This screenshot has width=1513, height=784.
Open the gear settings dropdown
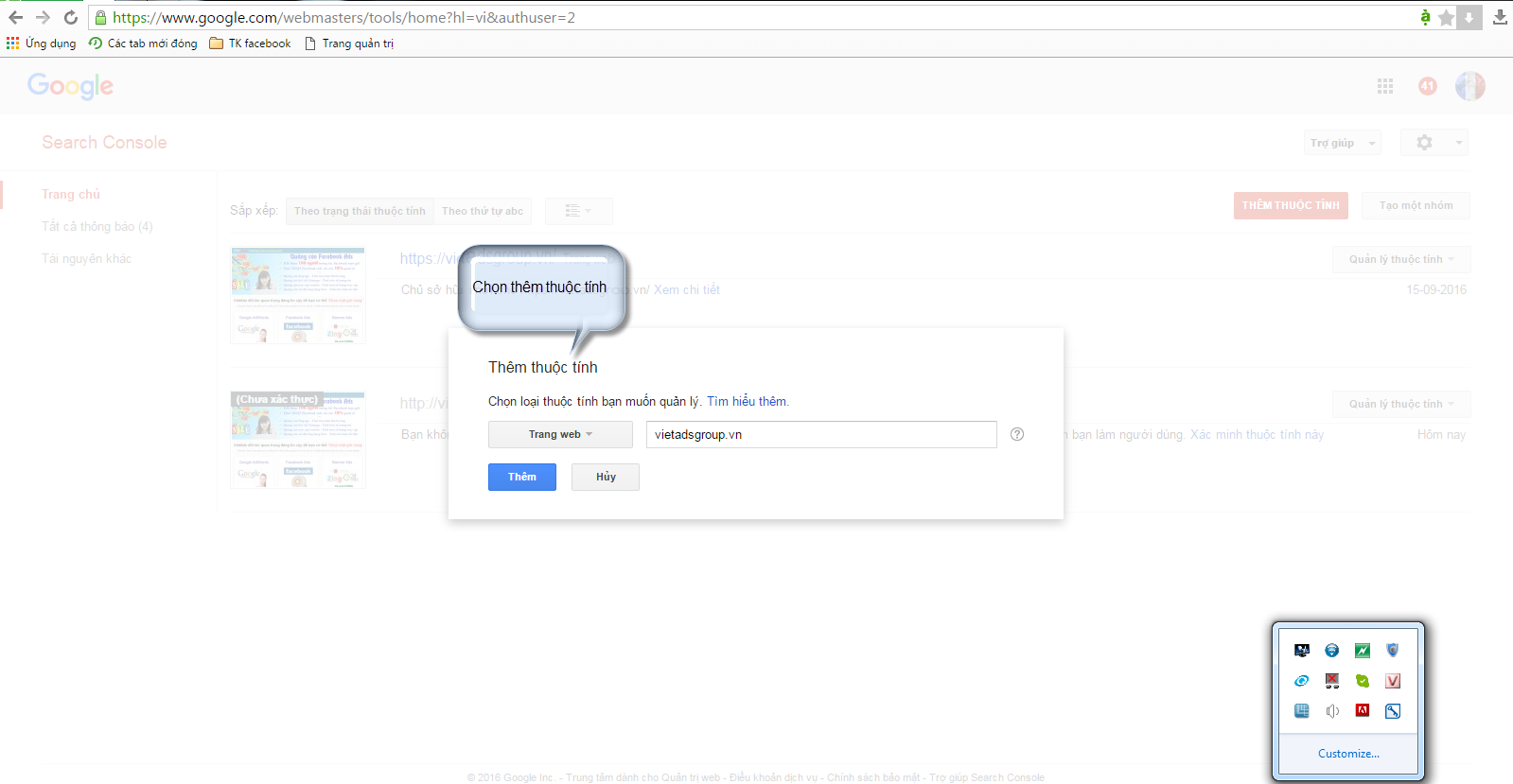click(1434, 143)
